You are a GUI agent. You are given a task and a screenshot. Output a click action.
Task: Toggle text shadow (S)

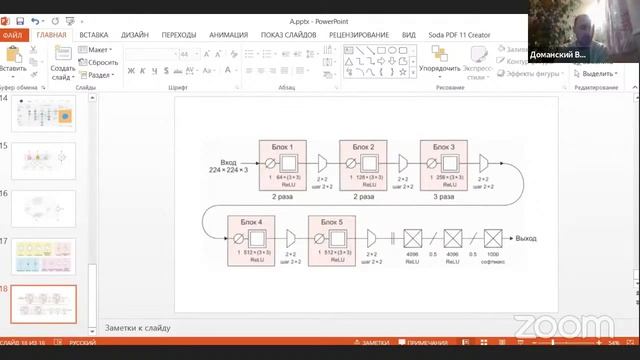166,71
